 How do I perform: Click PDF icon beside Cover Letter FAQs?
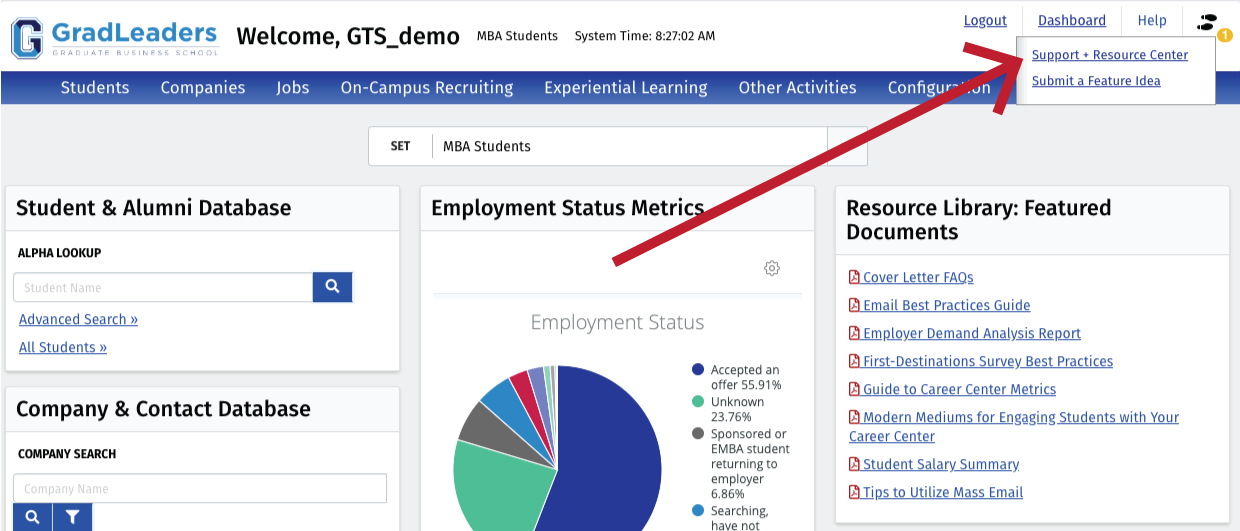pos(854,277)
